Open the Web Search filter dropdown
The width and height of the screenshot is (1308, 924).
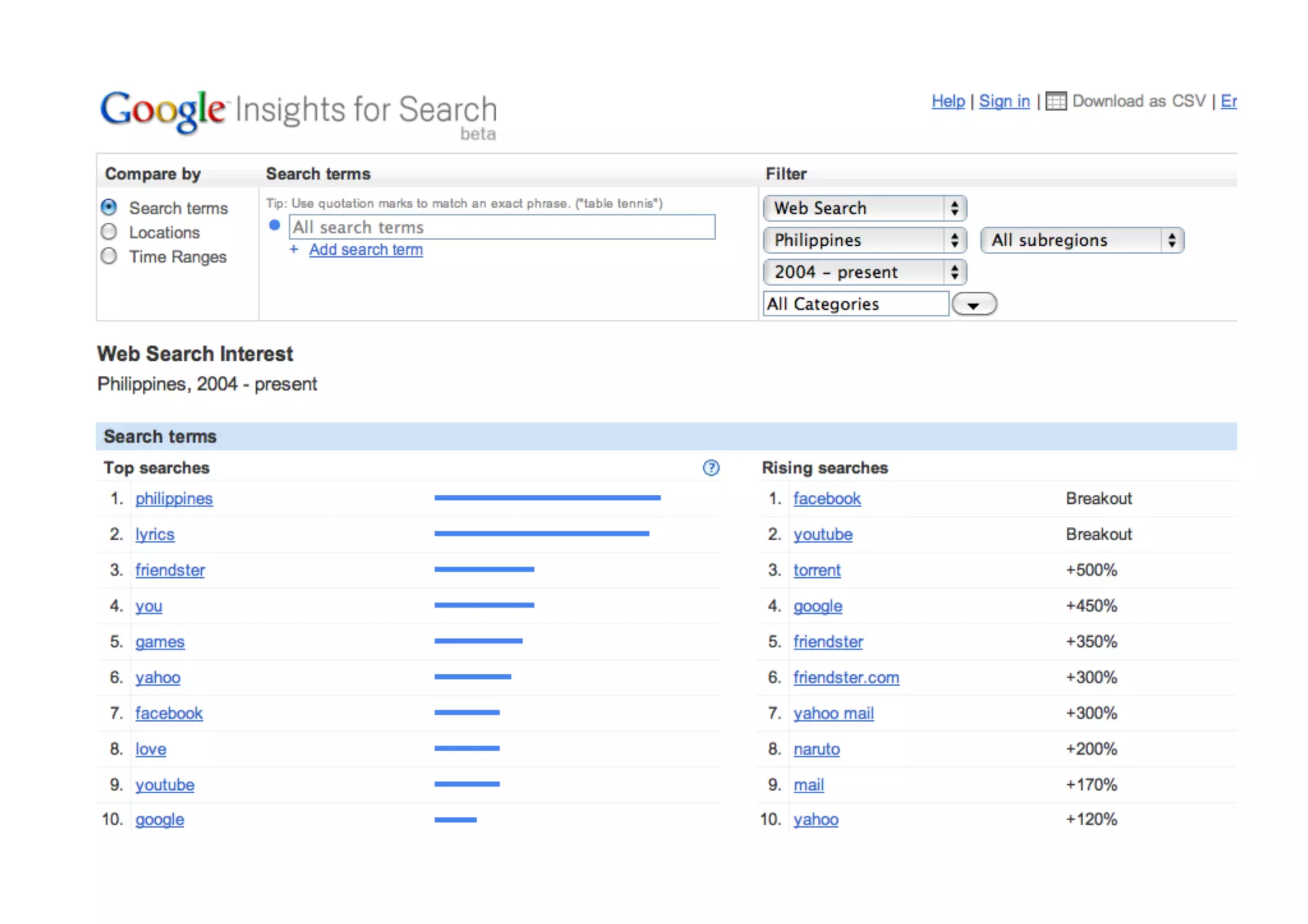tap(865, 208)
